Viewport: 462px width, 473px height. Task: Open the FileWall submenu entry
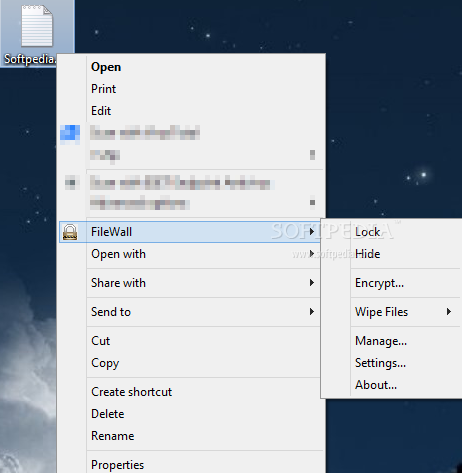pyautogui.click(x=190, y=232)
